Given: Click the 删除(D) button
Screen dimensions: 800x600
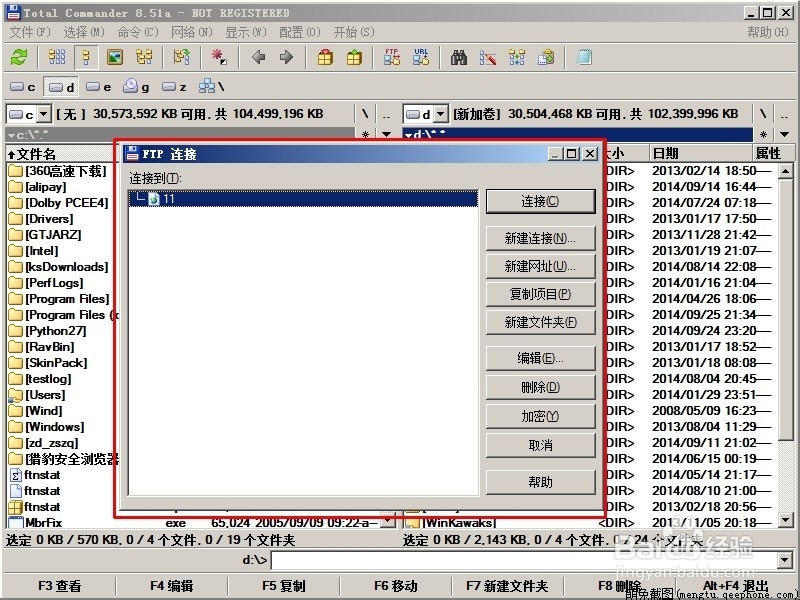Looking at the screenshot, I should coord(540,387).
